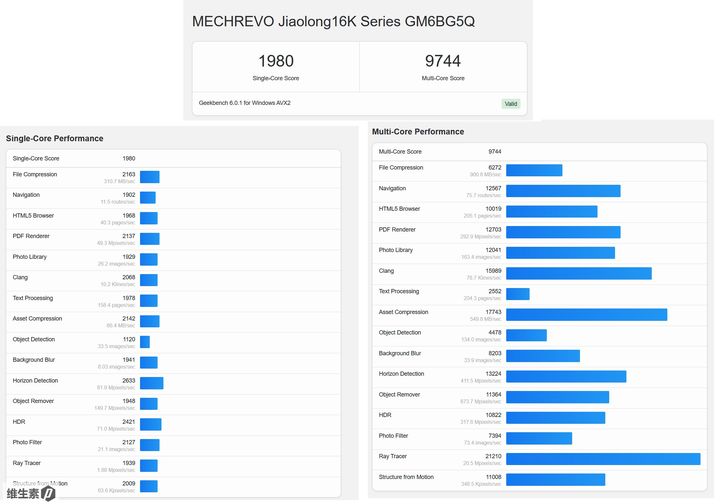The height and width of the screenshot is (504, 720).
Task: Select Object Remover row in Single-Core table
Action: pyautogui.click(x=174, y=405)
